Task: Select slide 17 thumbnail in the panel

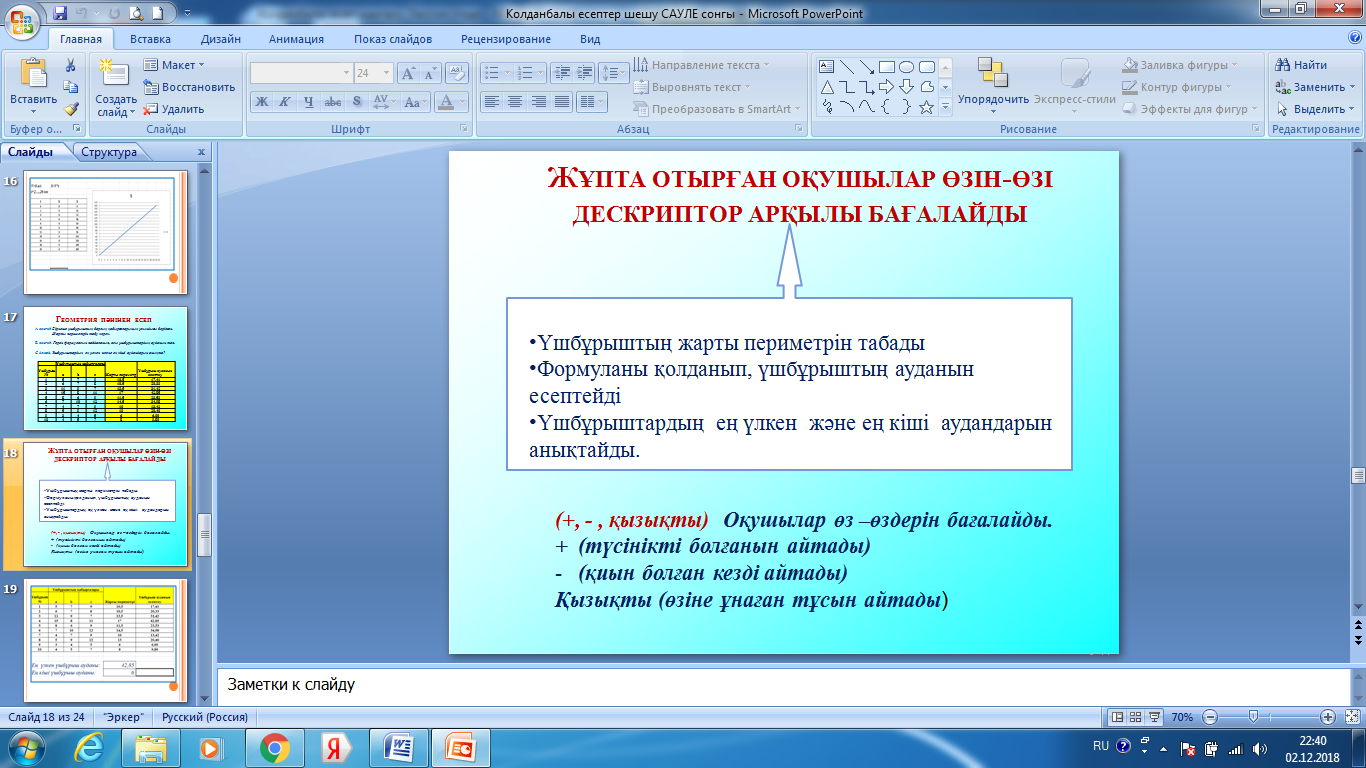Action: click(x=105, y=368)
